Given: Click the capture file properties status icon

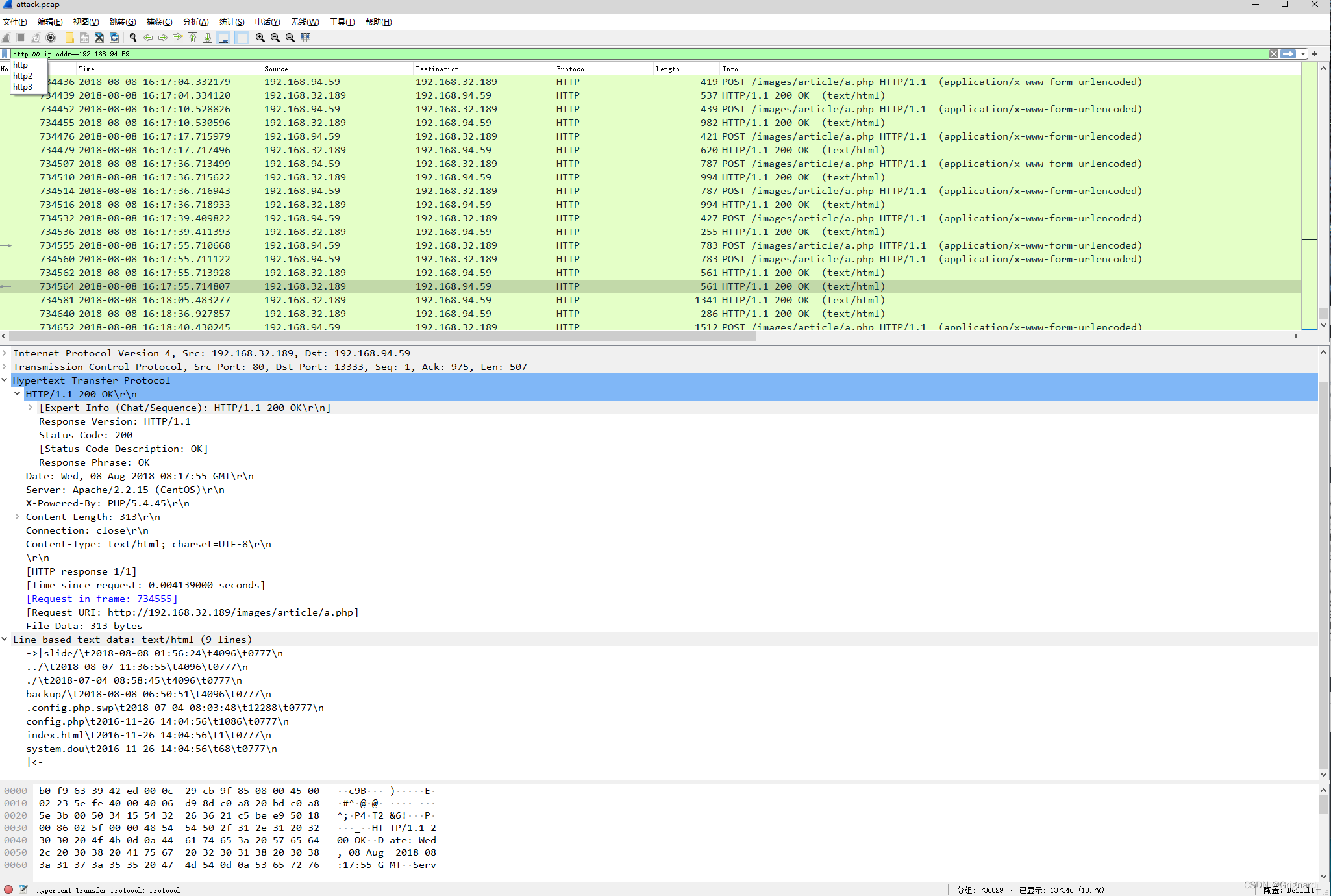Looking at the screenshot, I should point(23,890).
